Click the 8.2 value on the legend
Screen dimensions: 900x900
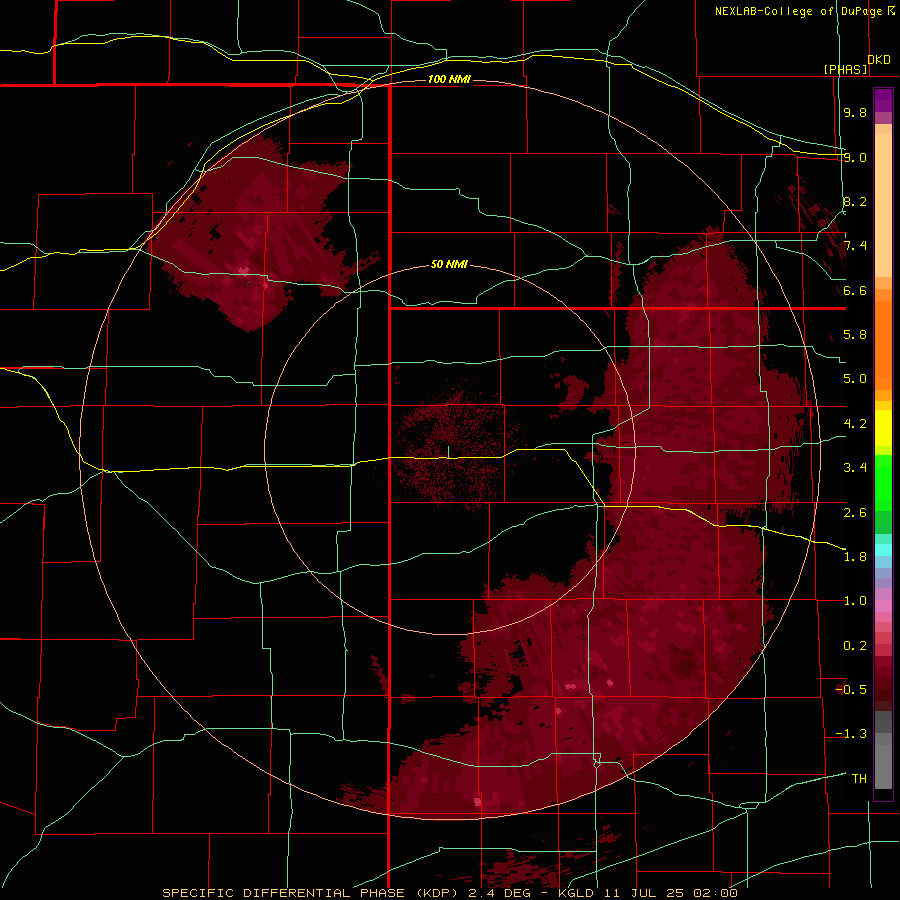coord(855,201)
